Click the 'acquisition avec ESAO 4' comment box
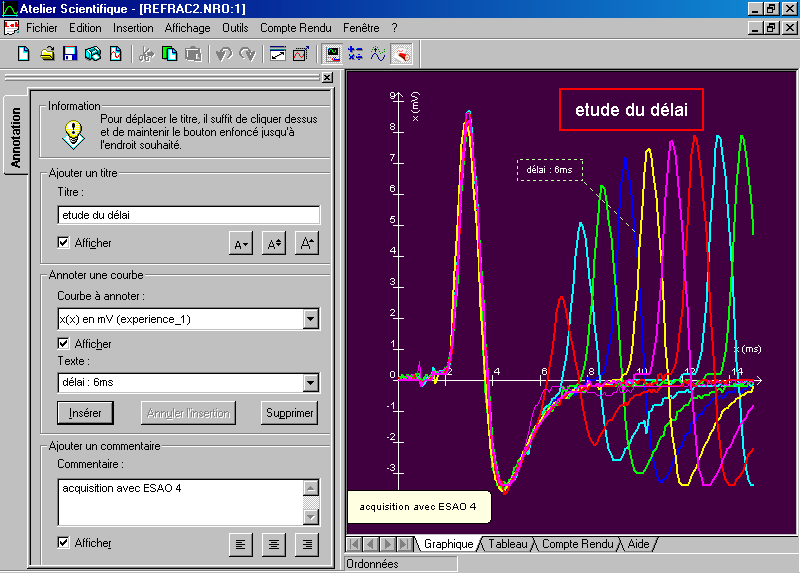Viewport: 800px width, 574px height. coord(418,507)
